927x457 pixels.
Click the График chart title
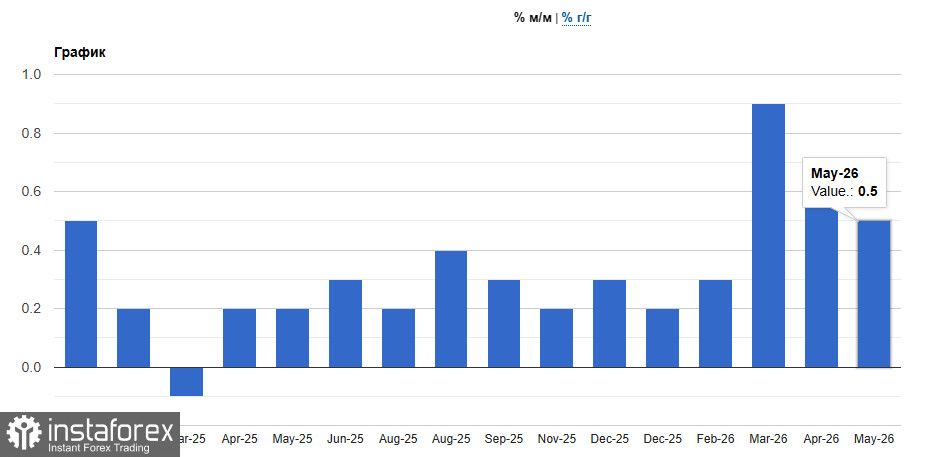(80, 52)
